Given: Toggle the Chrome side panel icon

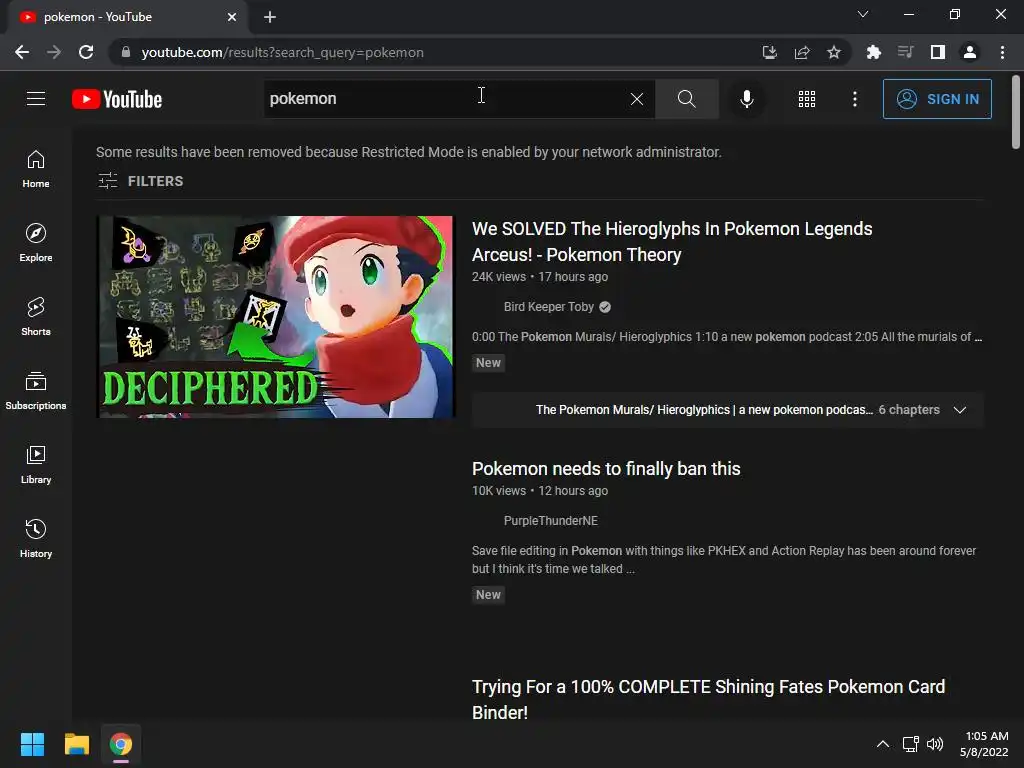Looking at the screenshot, I should click(938, 52).
